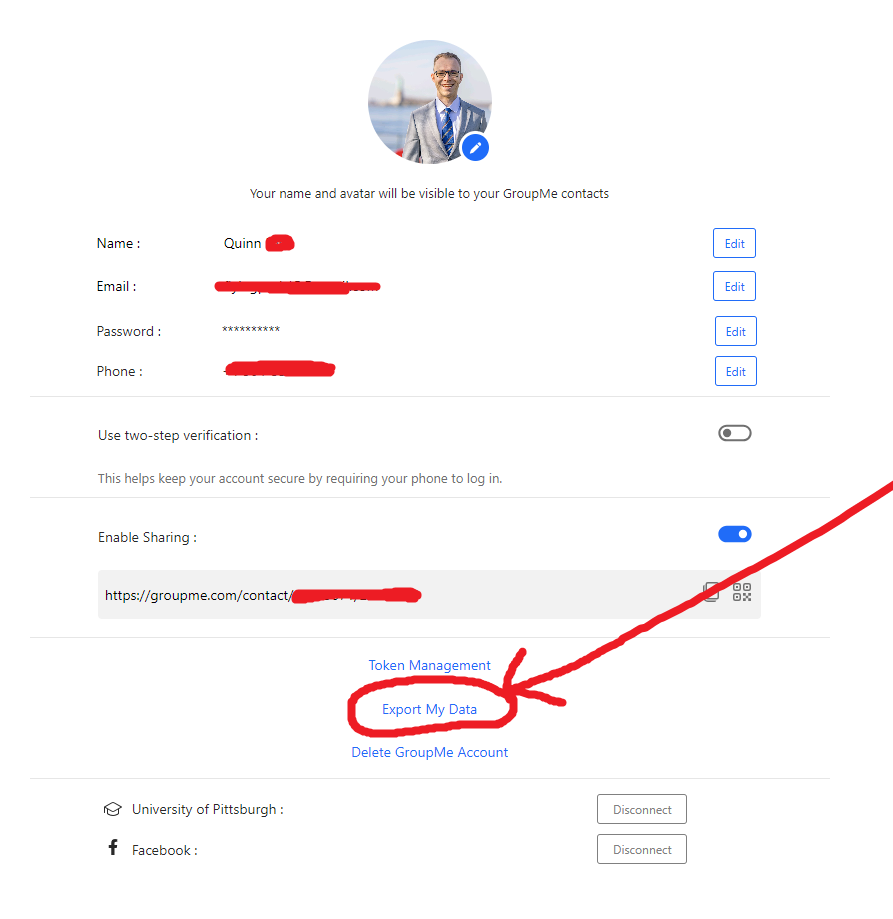Edit the Name field
This screenshot has height=919, width=893.
click(x=734, y=243)
